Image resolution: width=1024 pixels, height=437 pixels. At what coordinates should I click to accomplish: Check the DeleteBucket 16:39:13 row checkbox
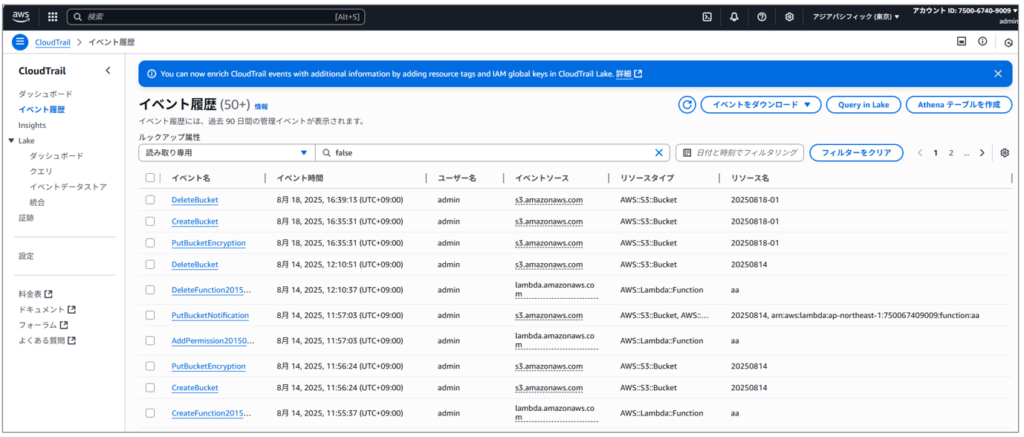(x=150, y=199)
